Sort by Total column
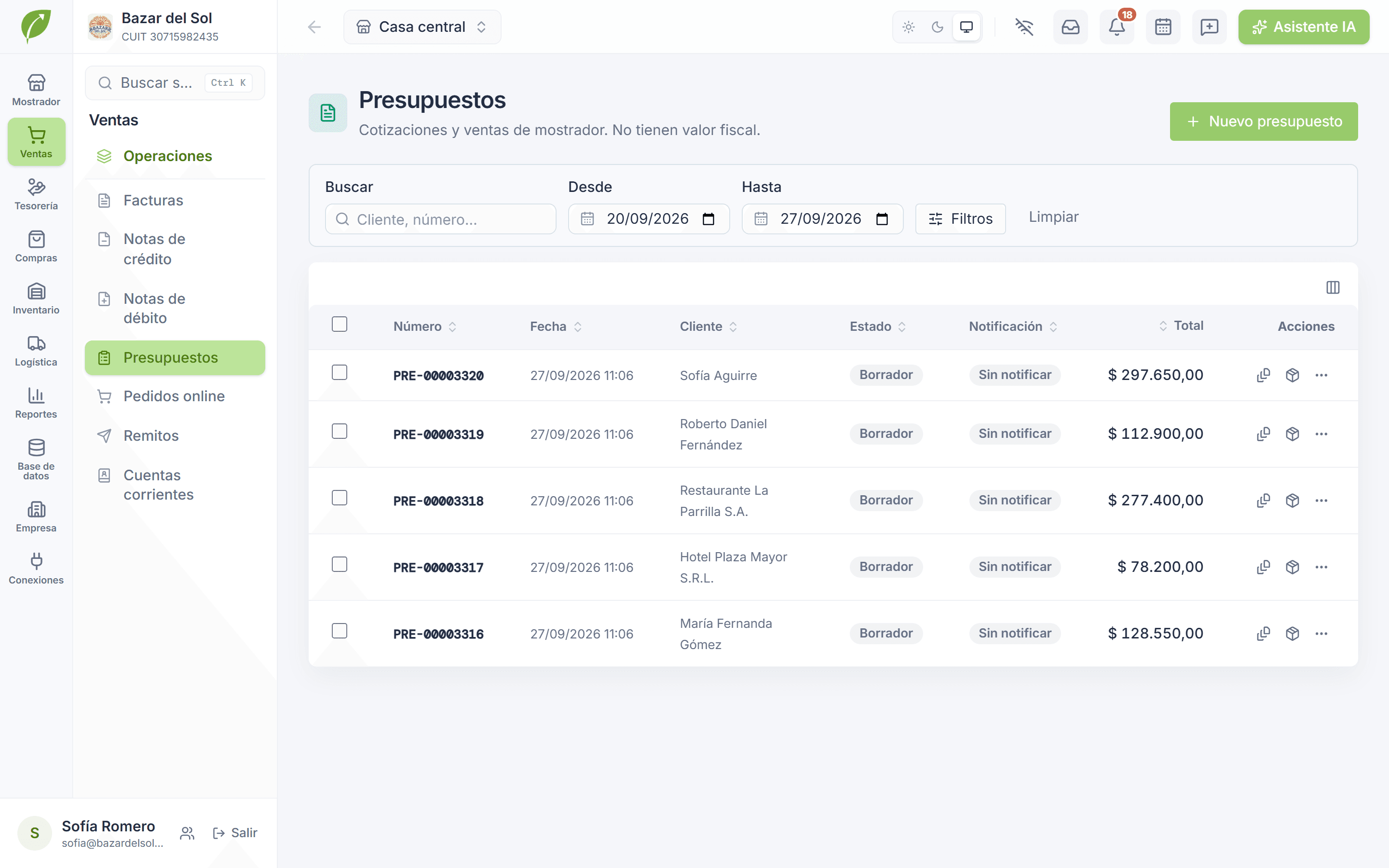This screenshot has height=868, width=1389. 1181,325
